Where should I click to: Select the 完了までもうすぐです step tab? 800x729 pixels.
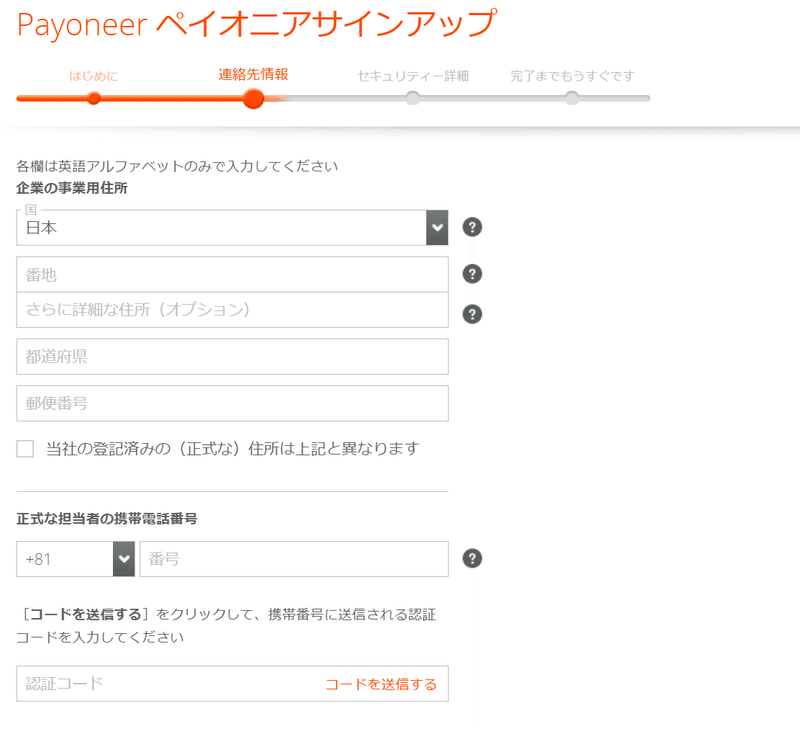pyautogui.click(x=572, y=76)
